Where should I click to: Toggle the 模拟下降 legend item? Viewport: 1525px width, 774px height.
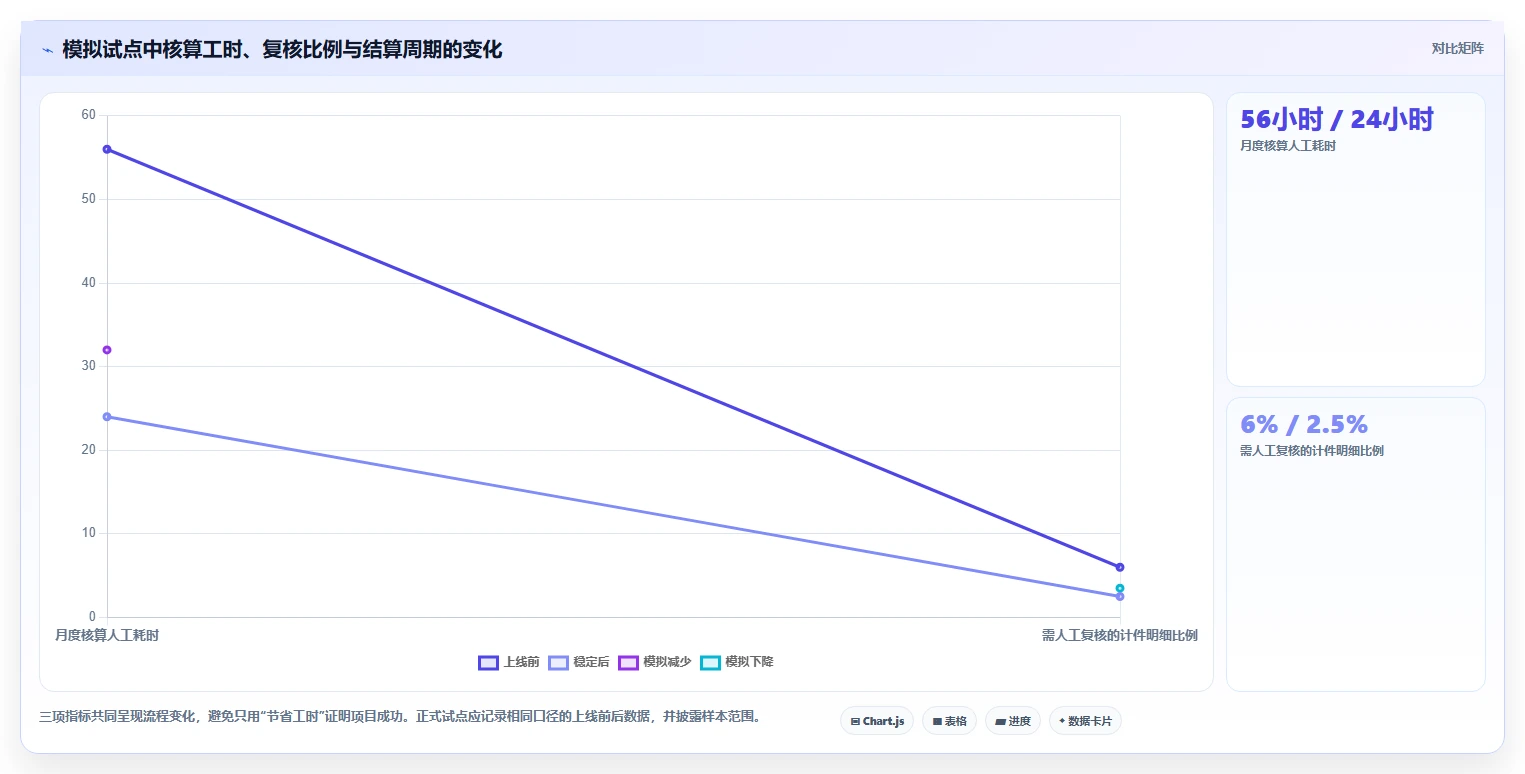click(x=737, y=662)
